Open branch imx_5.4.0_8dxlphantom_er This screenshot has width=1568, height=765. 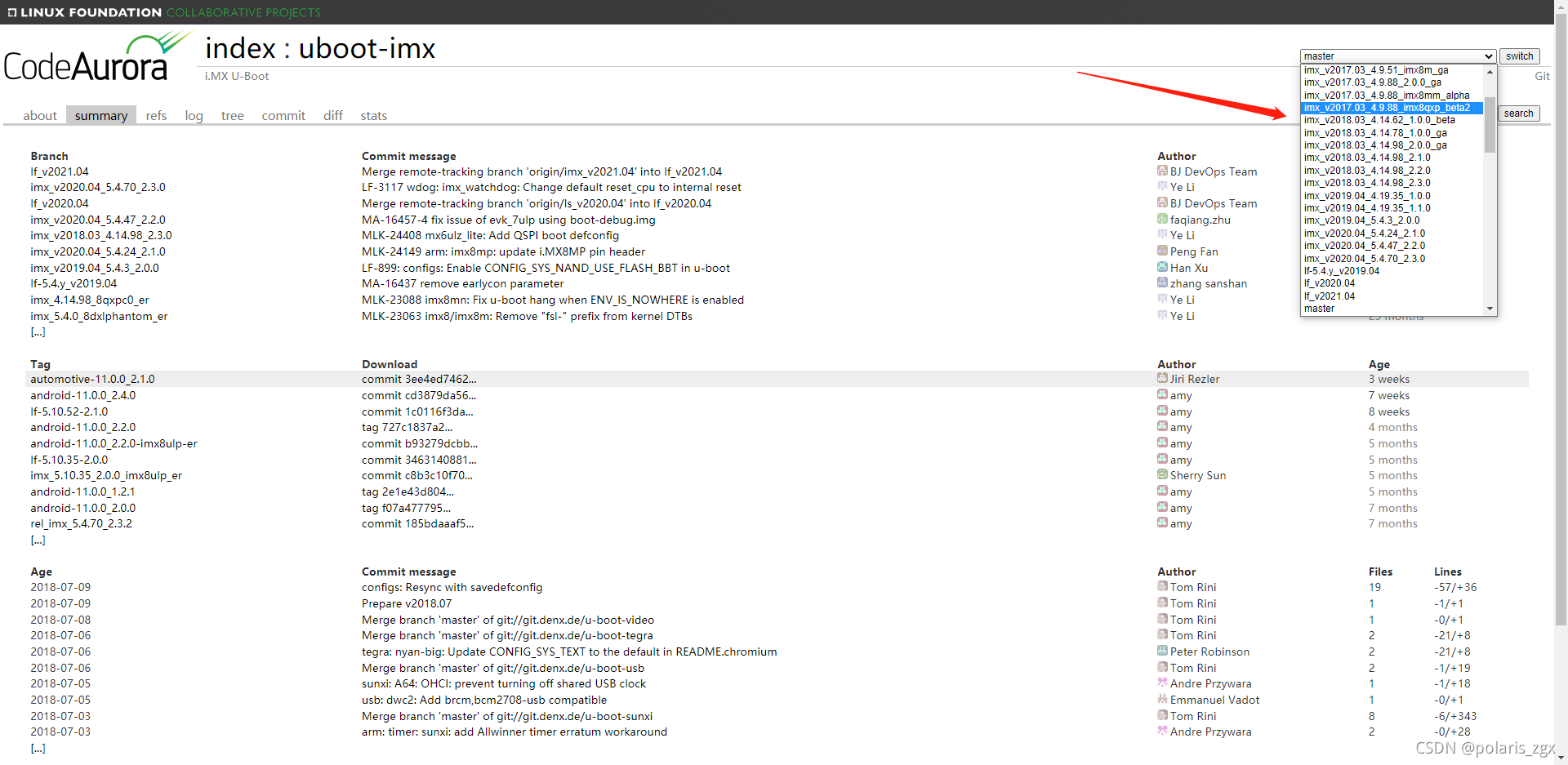tap(99, 316)
